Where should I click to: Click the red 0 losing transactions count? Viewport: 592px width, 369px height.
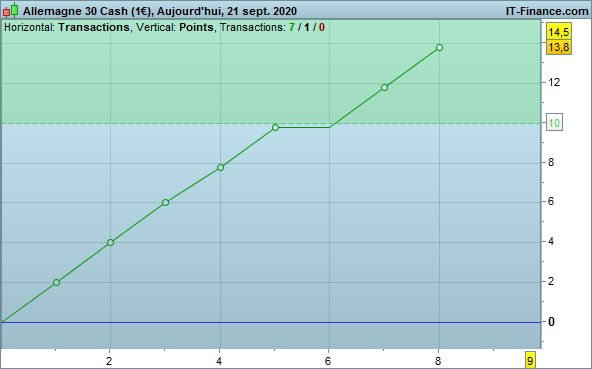click(321, 28)
